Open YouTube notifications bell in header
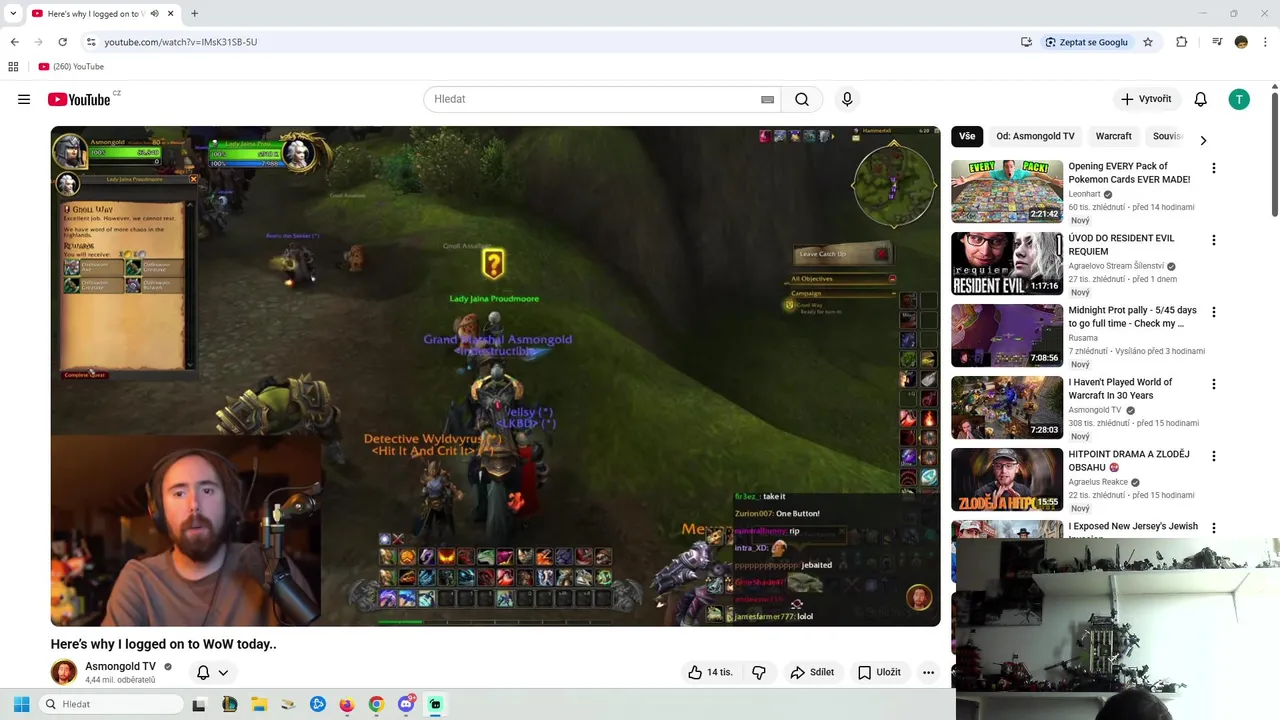1280x720 pixels. 1200,99
